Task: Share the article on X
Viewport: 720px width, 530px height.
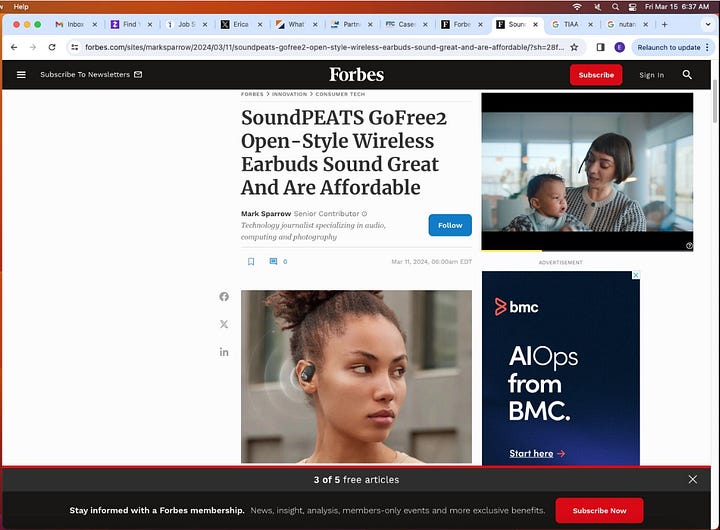Action: click(224, 324)
